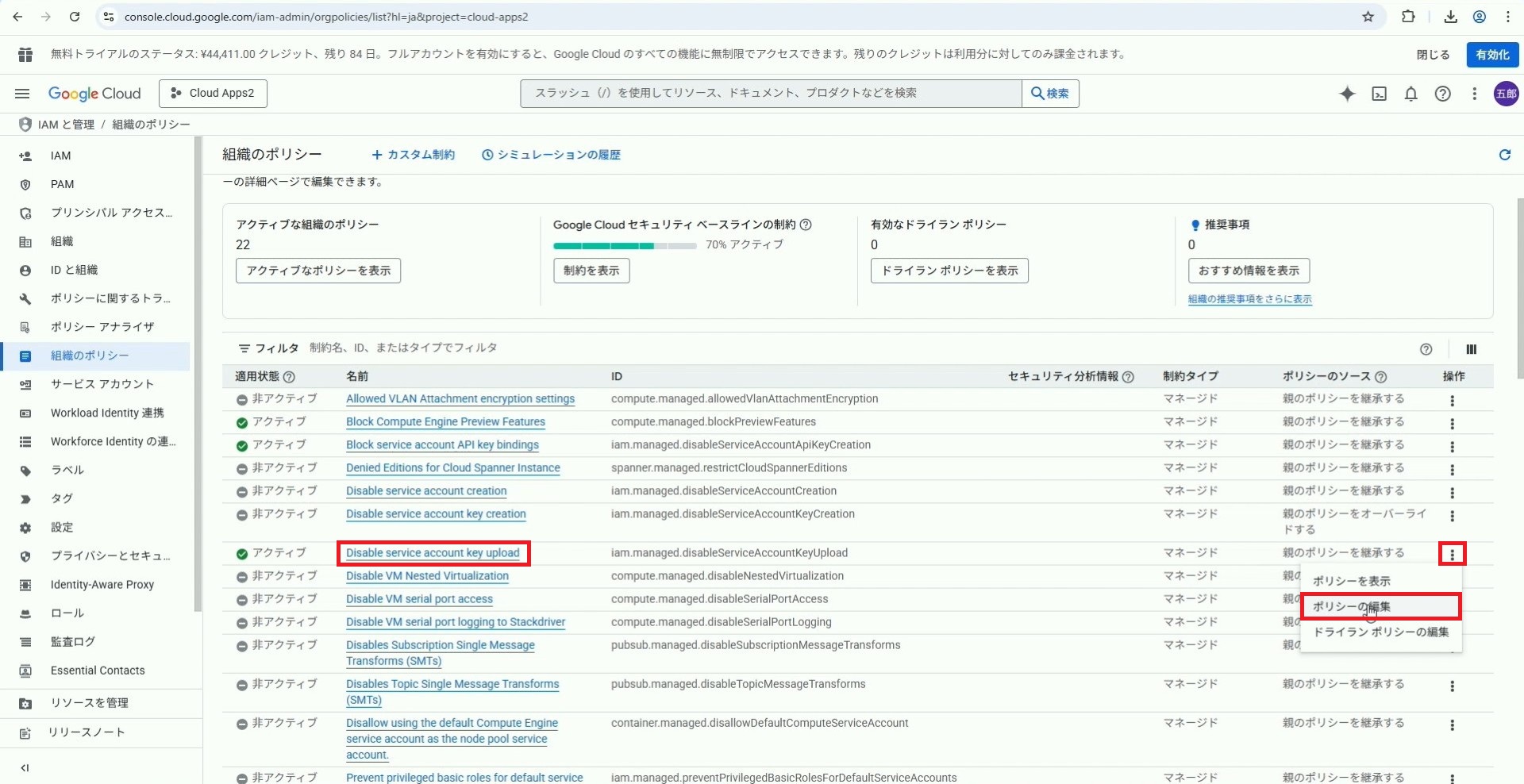Viewport: 1524px width, 784px height.
Task: Click the refresh icon for organization policies
Action: coord(1504,155)
